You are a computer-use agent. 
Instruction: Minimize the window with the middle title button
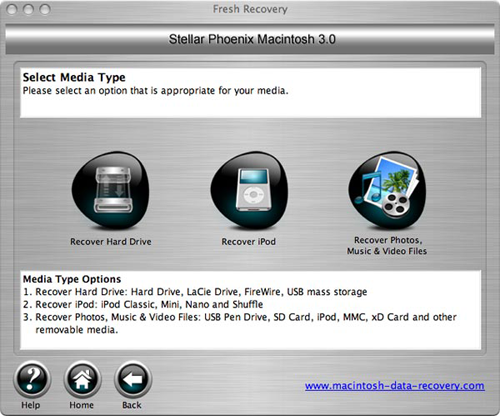click(28, 9)
